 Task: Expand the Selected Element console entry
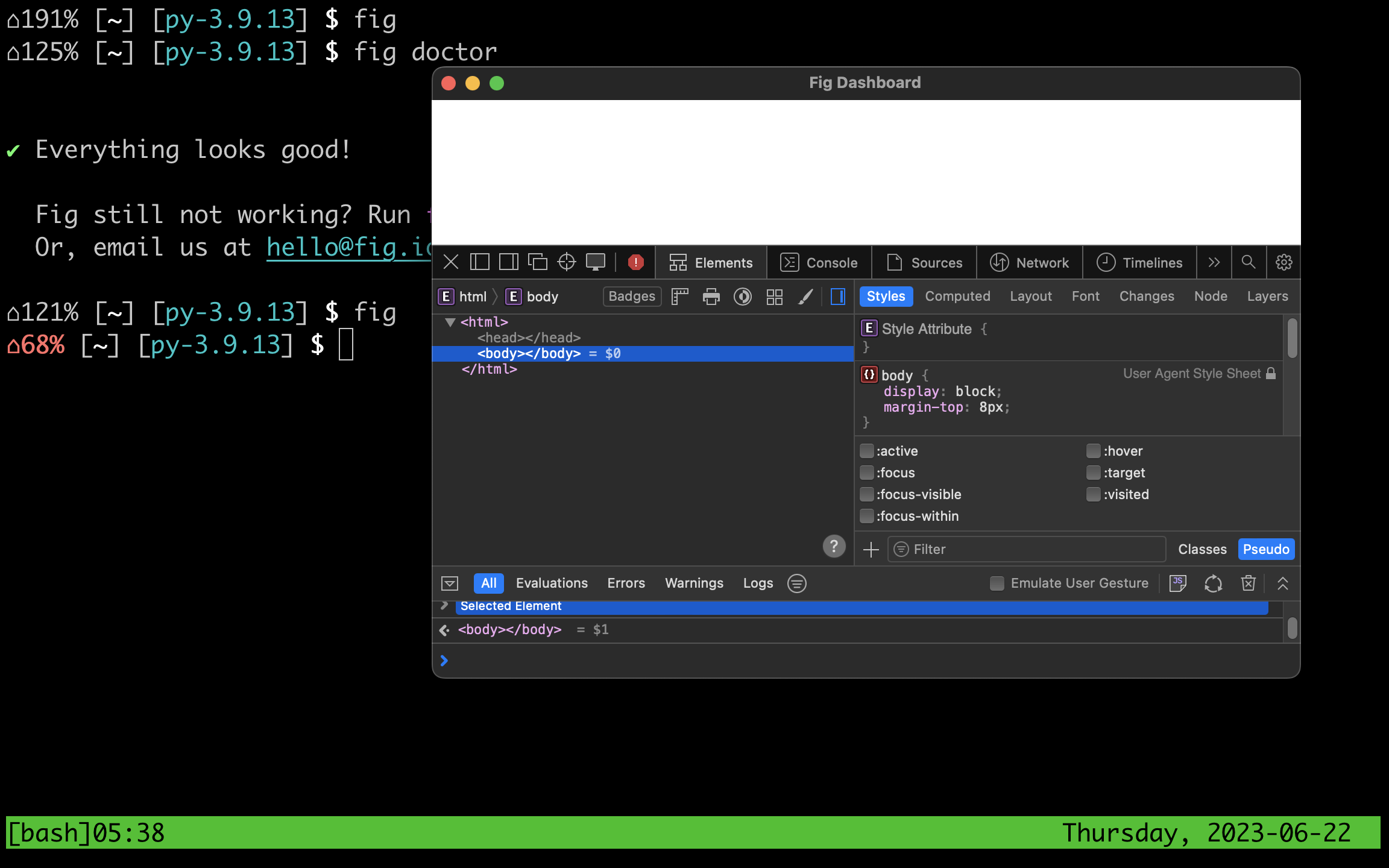443,606
